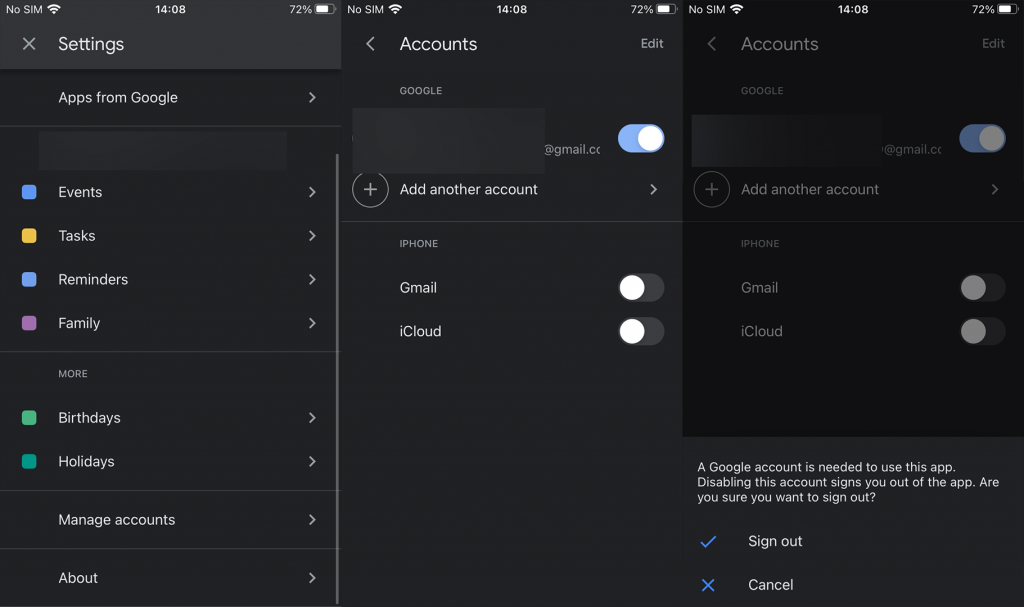
Task: Expand Tasks settings with its chevron
Action: pos(312,236)
